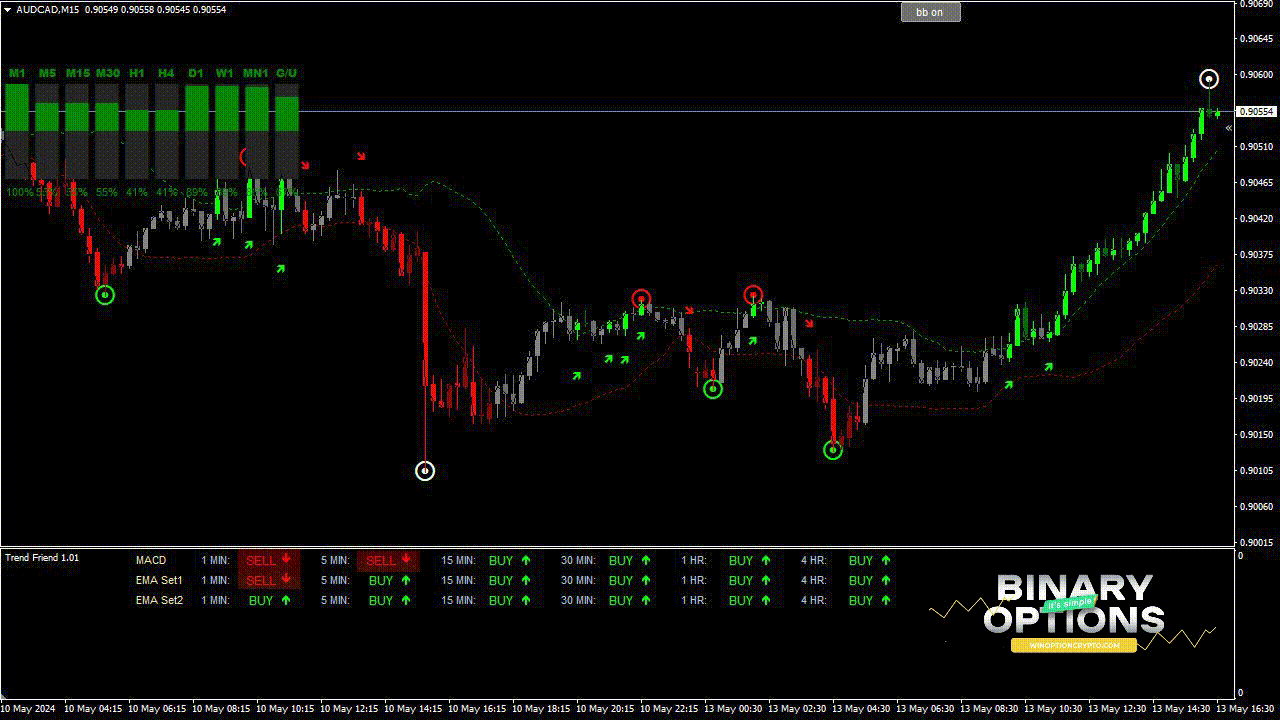The height and width of the screenshot is (720, 1280).
Task: Click the EMA Set1 1 MIN SELL indicator
Action: pyautogui.click(x=268, y=580)
